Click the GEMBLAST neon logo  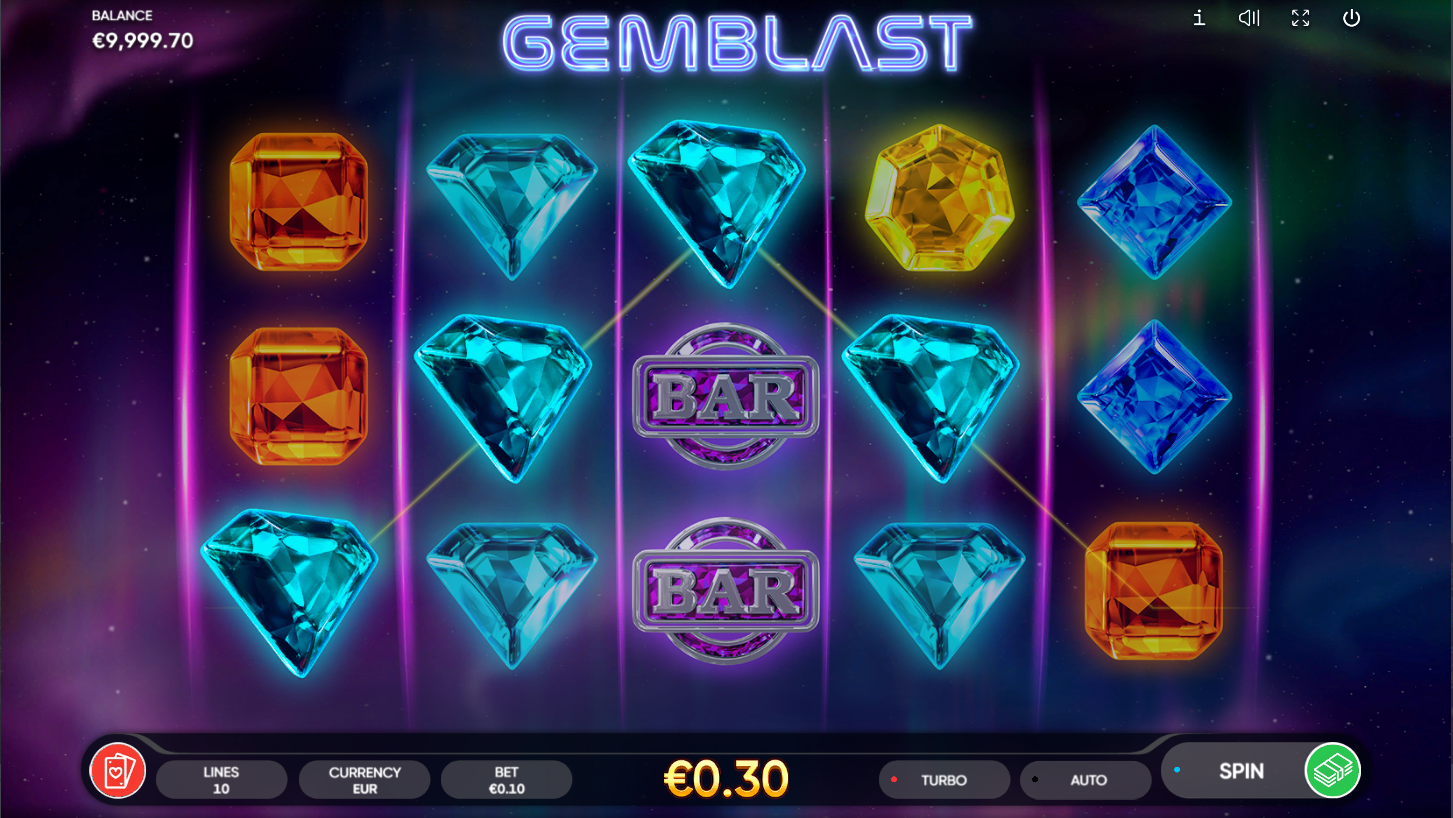coord(738,43)
